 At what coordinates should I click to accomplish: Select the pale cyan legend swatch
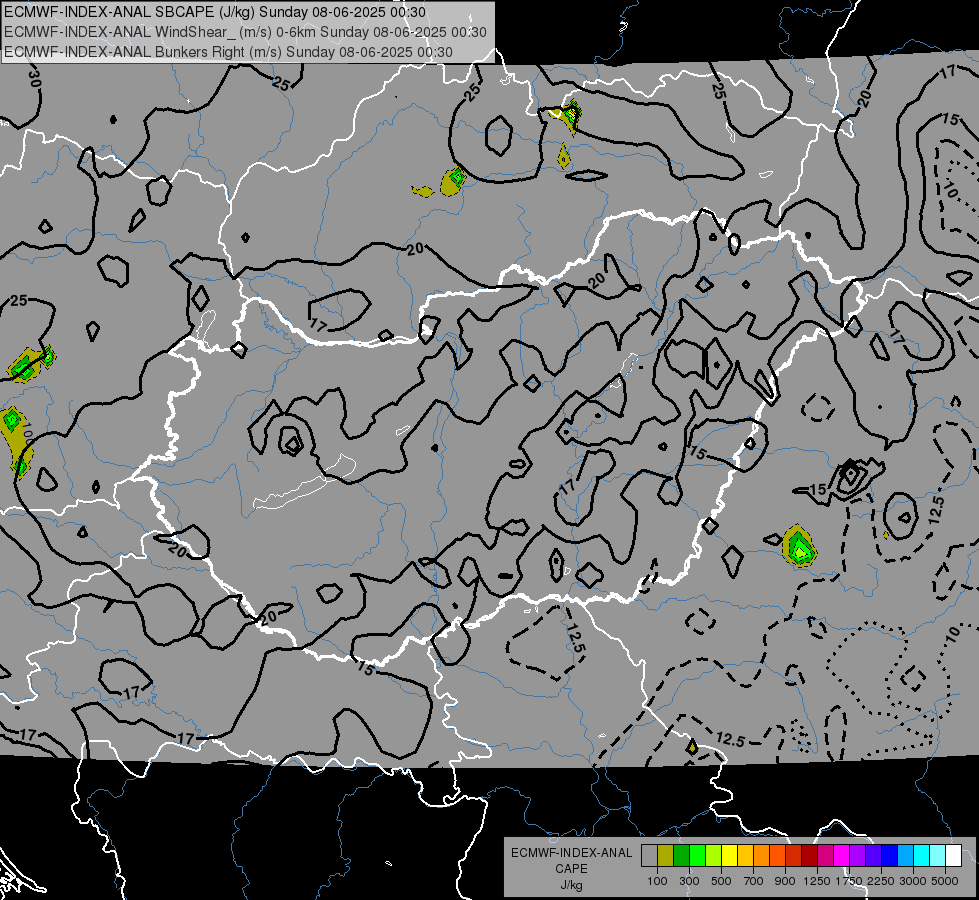pos(938,856)
